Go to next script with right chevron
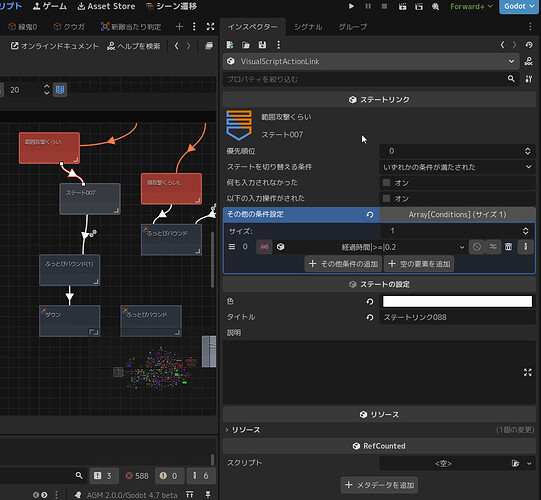Screen dimensions: 541x500 click(x=188, y=46)
